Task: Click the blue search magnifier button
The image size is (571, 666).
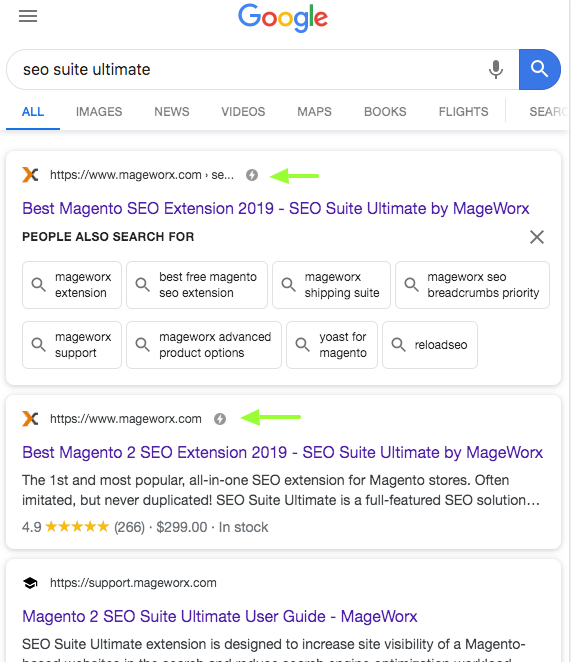Action: click(540, 69)
